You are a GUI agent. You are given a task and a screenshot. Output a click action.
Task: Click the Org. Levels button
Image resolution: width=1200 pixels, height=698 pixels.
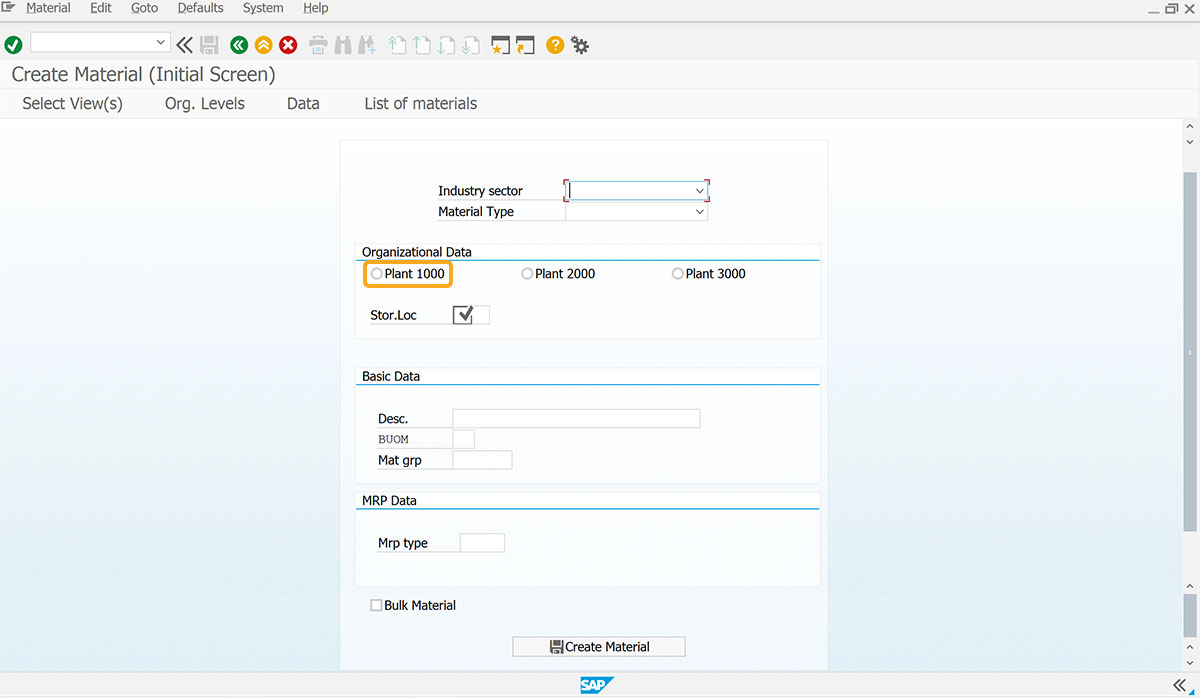click(x=205, y=104)
